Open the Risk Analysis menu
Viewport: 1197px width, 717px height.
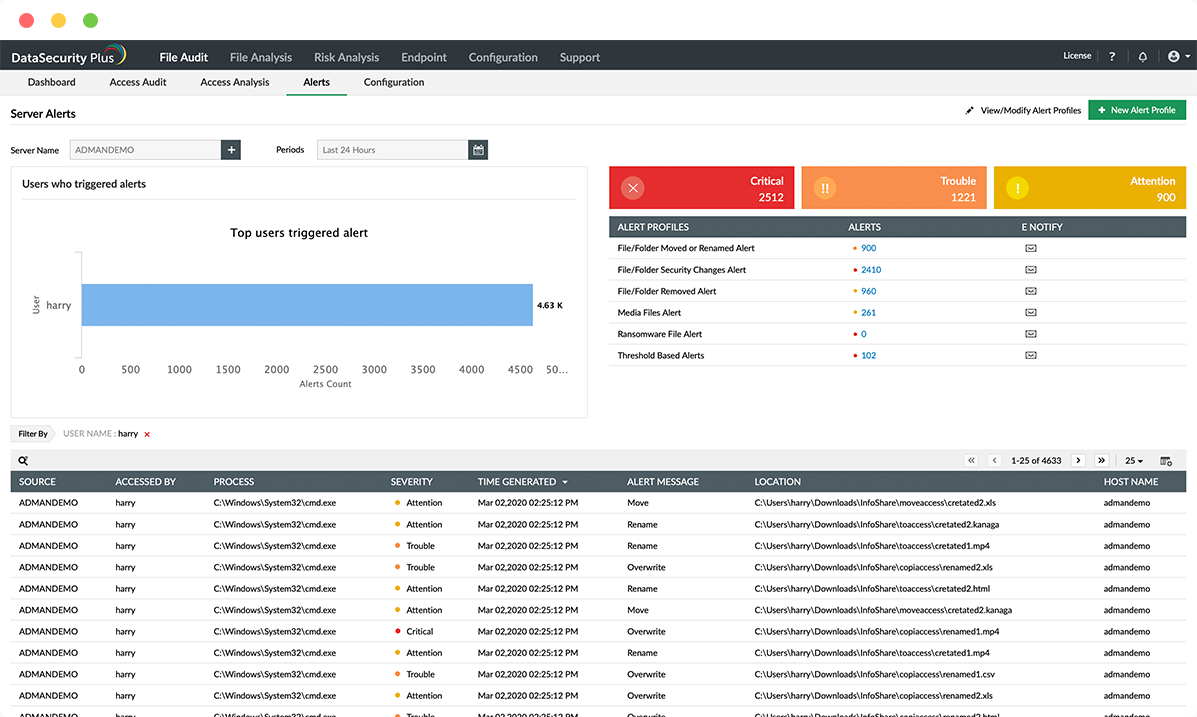click(x=346, y=57)
